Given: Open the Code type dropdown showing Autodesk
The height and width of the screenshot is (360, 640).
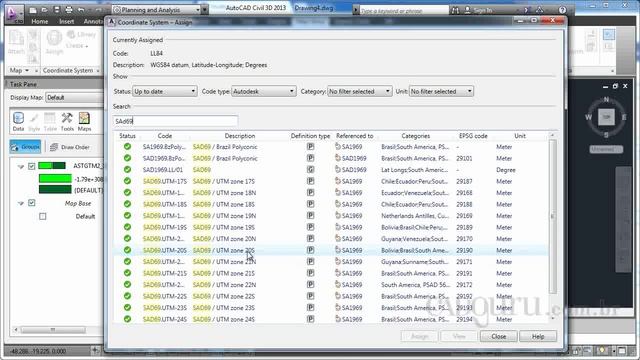Looking at the screenshot, I should point(264,91).
